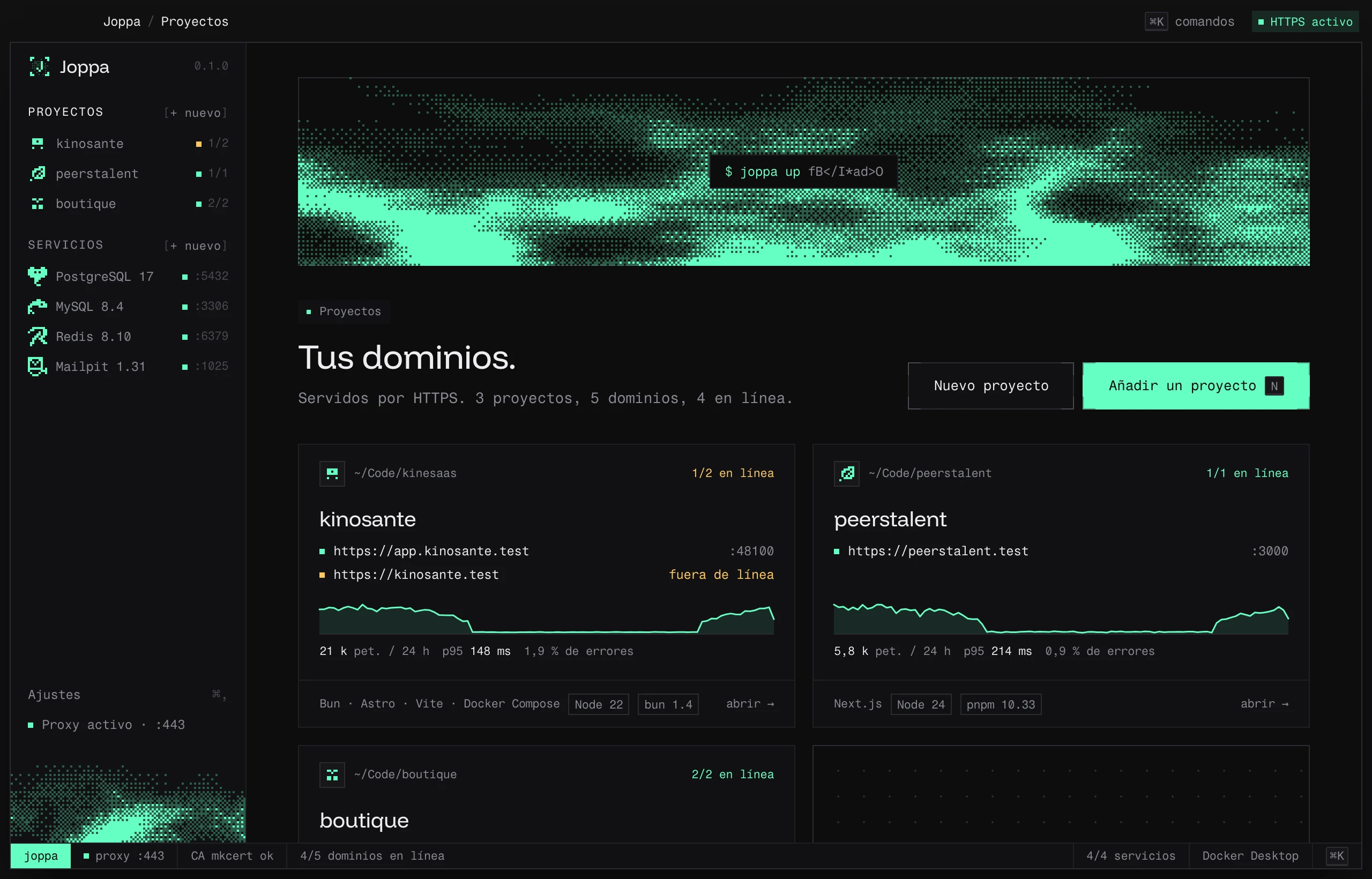Click the N key badge on Añadir button
1372x879 pixels.
tap(1274, 386)
